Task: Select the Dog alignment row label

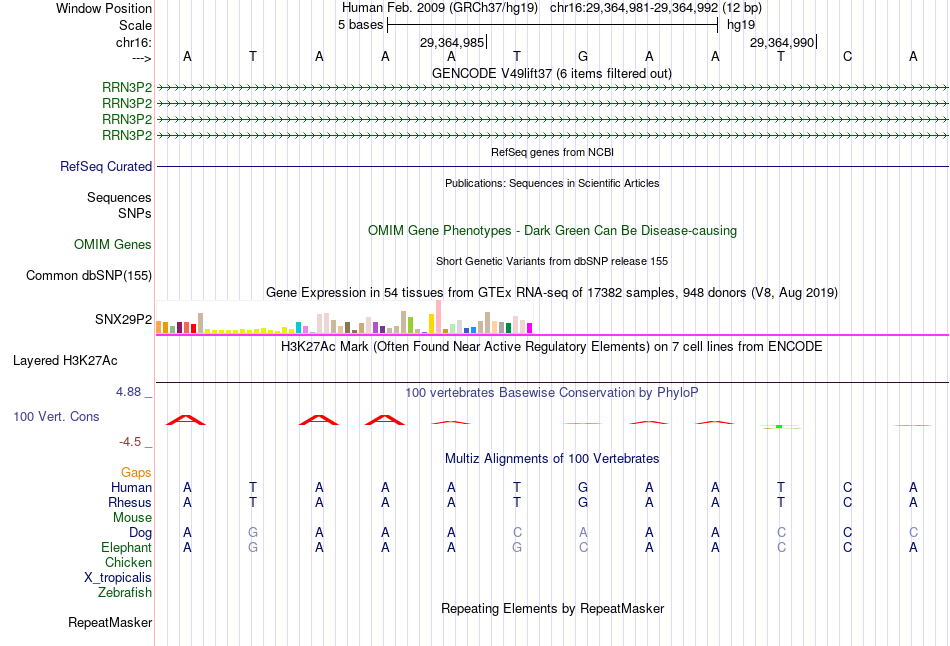Action: (x=140, y=532)
